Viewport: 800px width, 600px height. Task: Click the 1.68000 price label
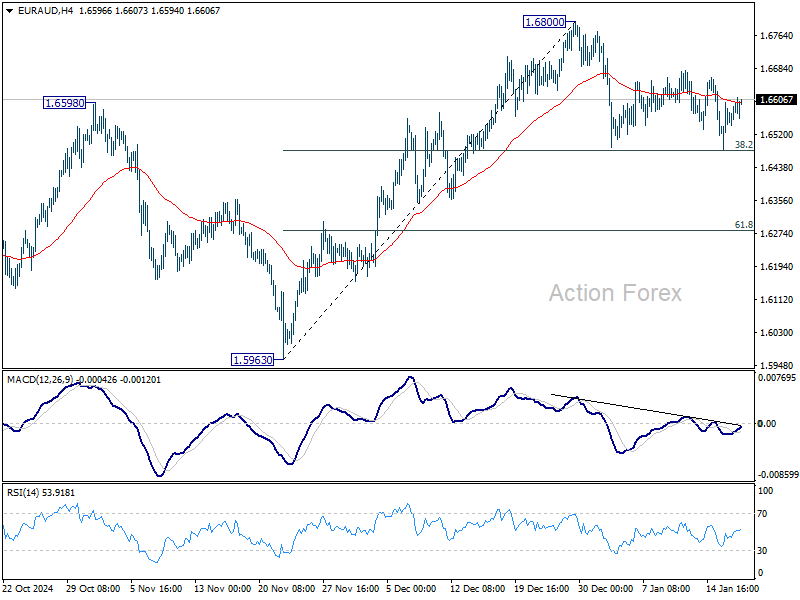coord(545,22)
